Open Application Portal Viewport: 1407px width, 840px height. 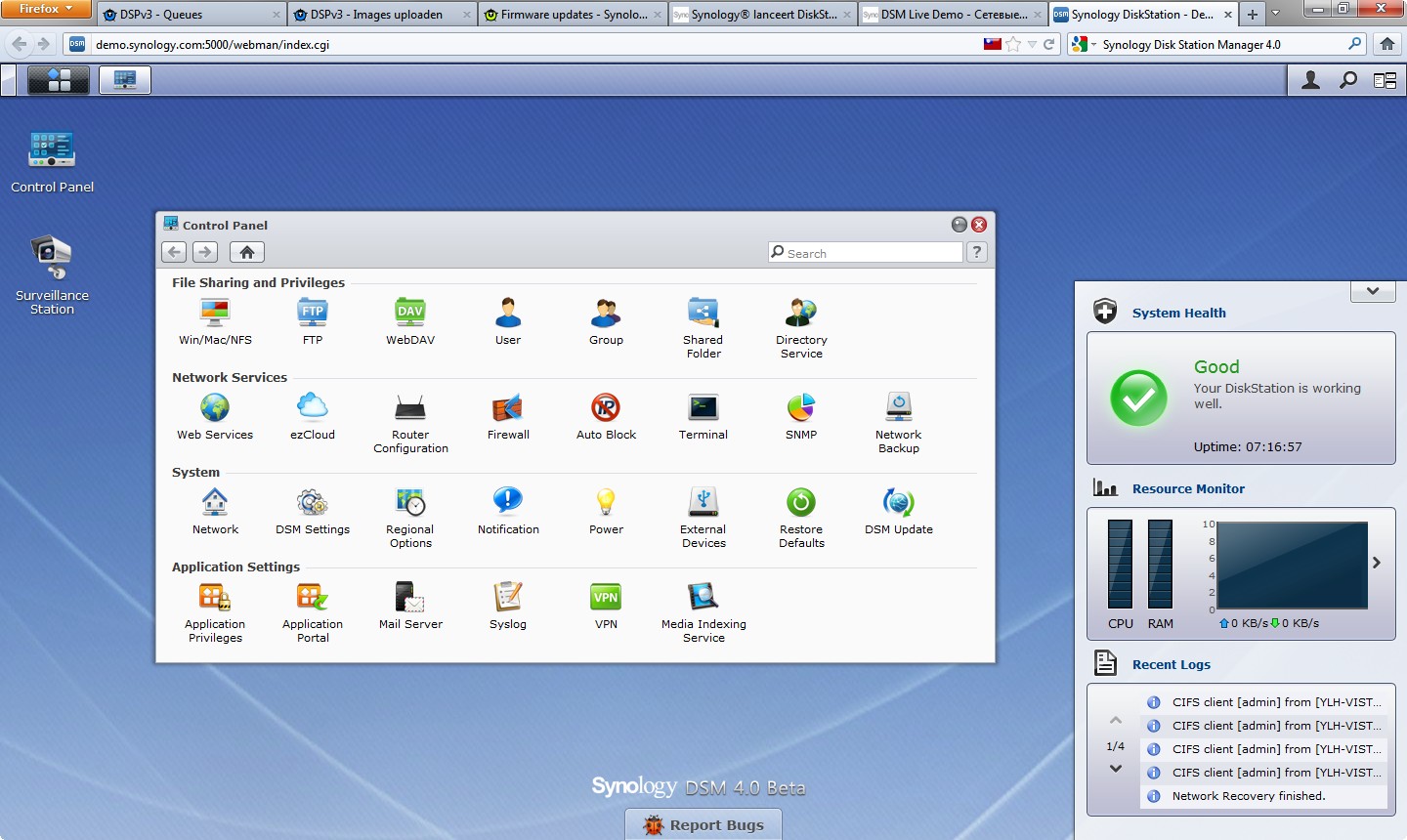tap(313, 612)
